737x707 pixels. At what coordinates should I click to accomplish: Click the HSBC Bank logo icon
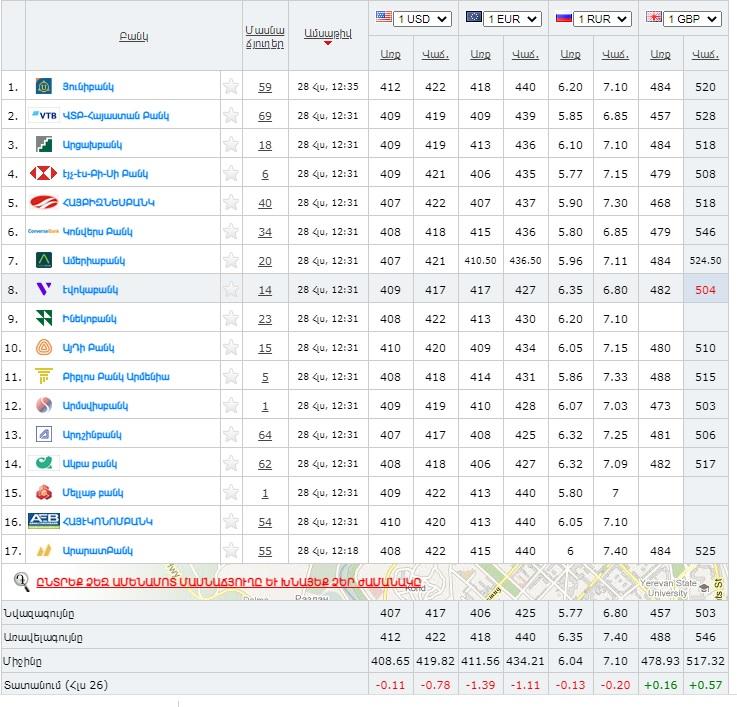pyautogui.click(x=44, y=174)
